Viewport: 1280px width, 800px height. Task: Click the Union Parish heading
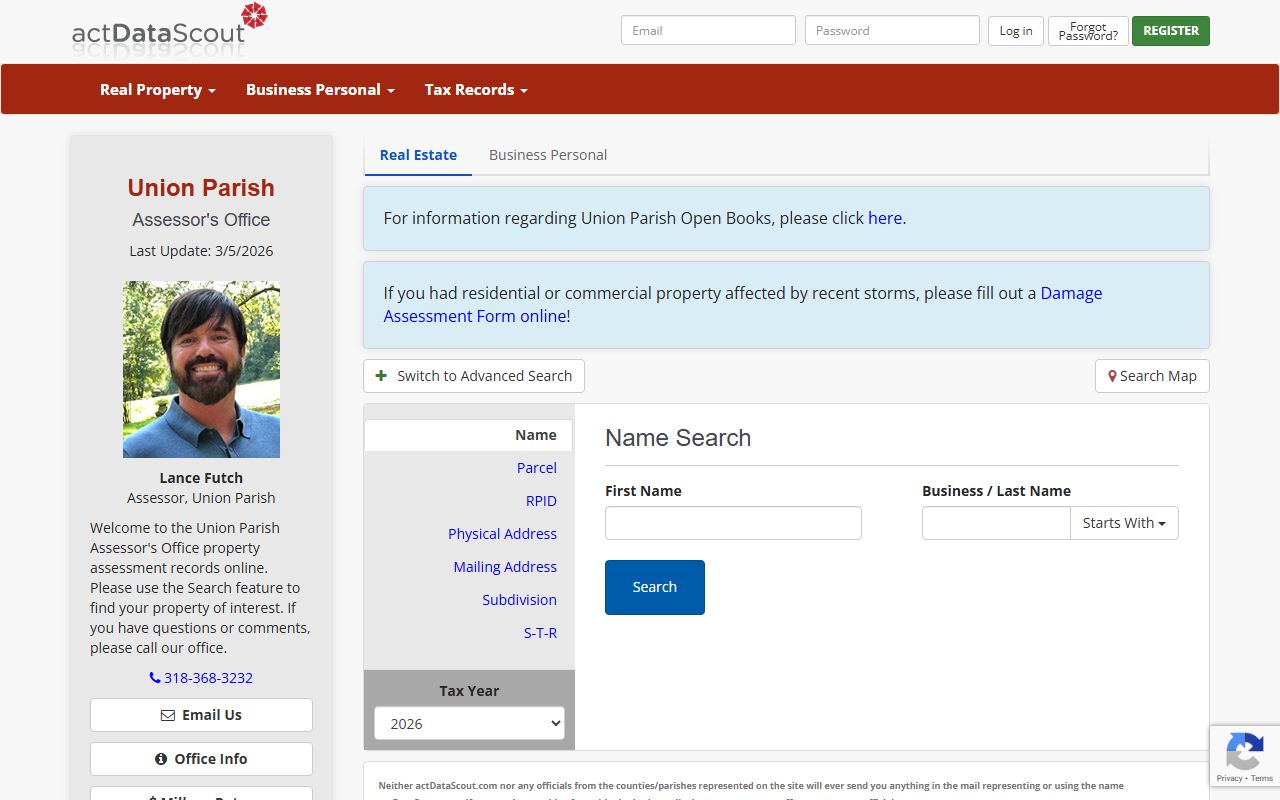tap(201, 188)
